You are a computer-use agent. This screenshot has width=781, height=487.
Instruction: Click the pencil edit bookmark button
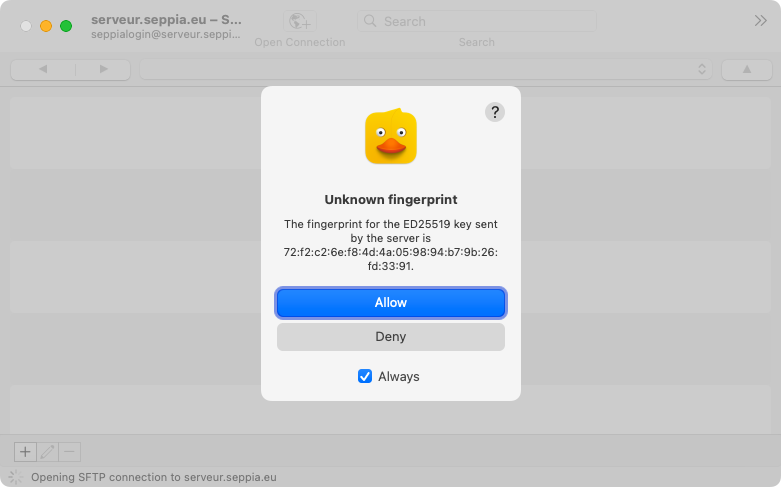pos(47,452)
